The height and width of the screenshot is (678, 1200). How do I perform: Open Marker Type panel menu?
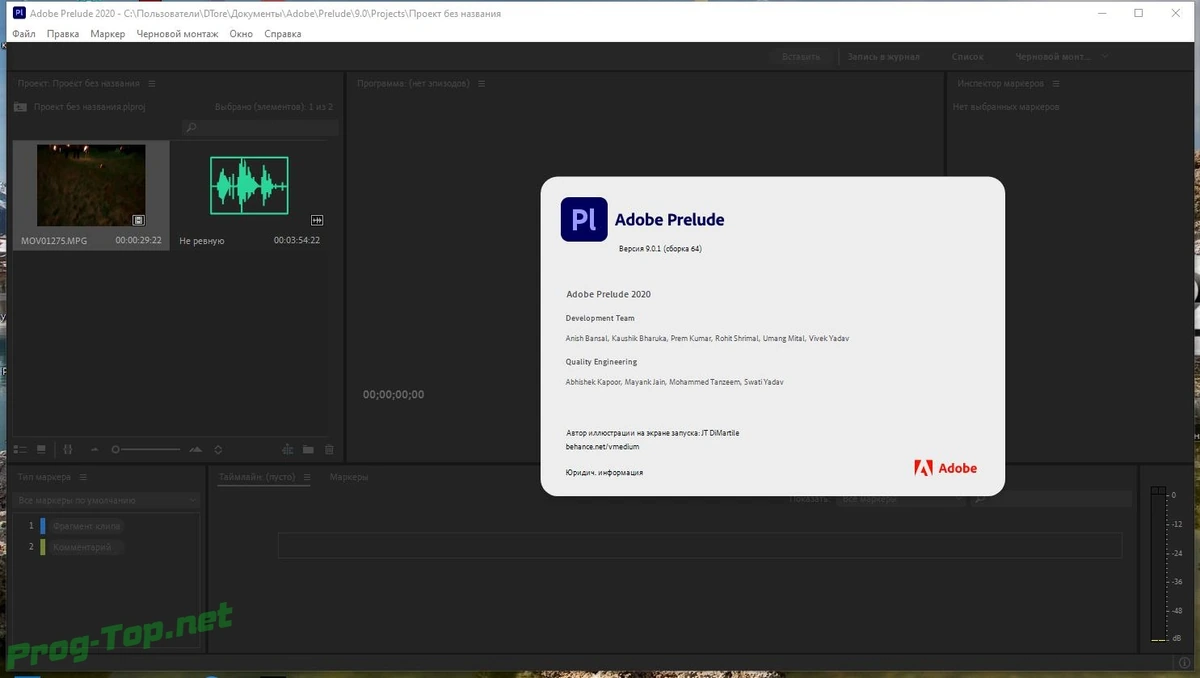pyautogui.click(x=83, y=478)
